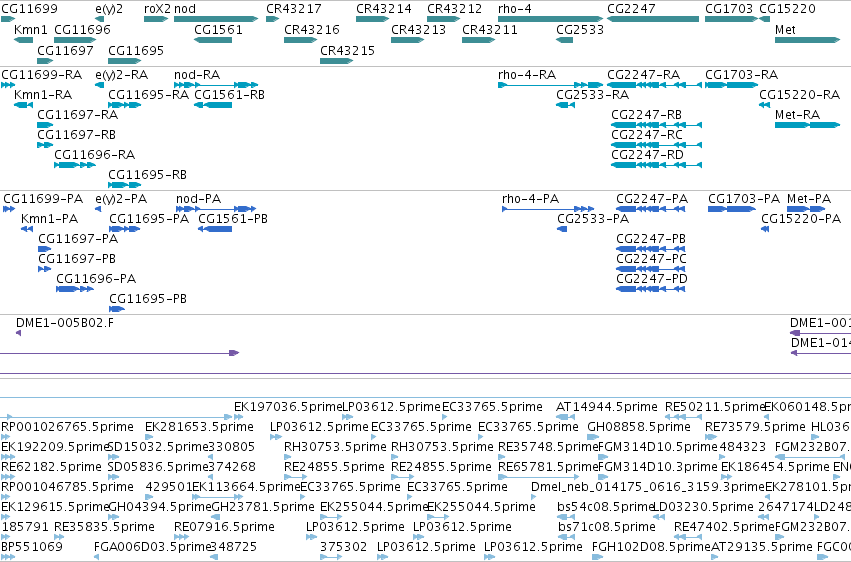Select the CG2533-PA protein label
Viewport: 851px width, 562px height.
click(x=593, y=219)
